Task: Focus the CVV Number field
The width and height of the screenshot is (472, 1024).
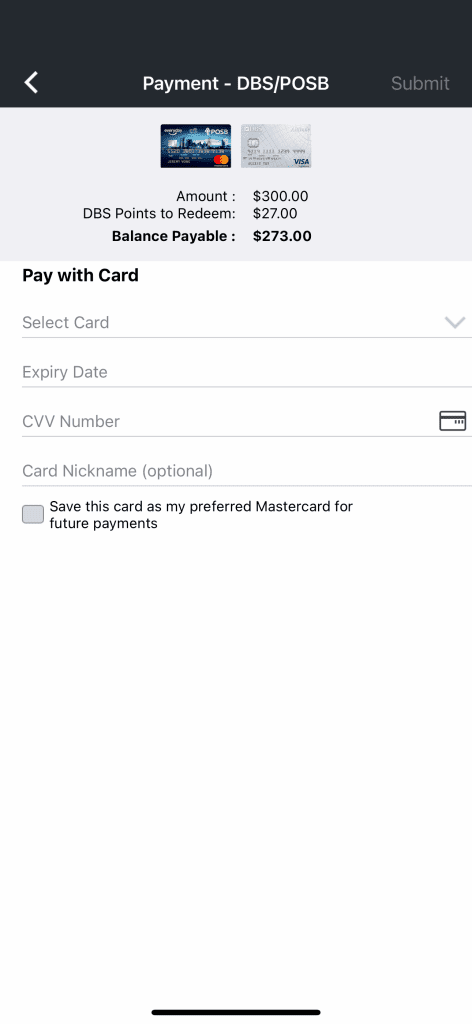Action: point(228,422)
